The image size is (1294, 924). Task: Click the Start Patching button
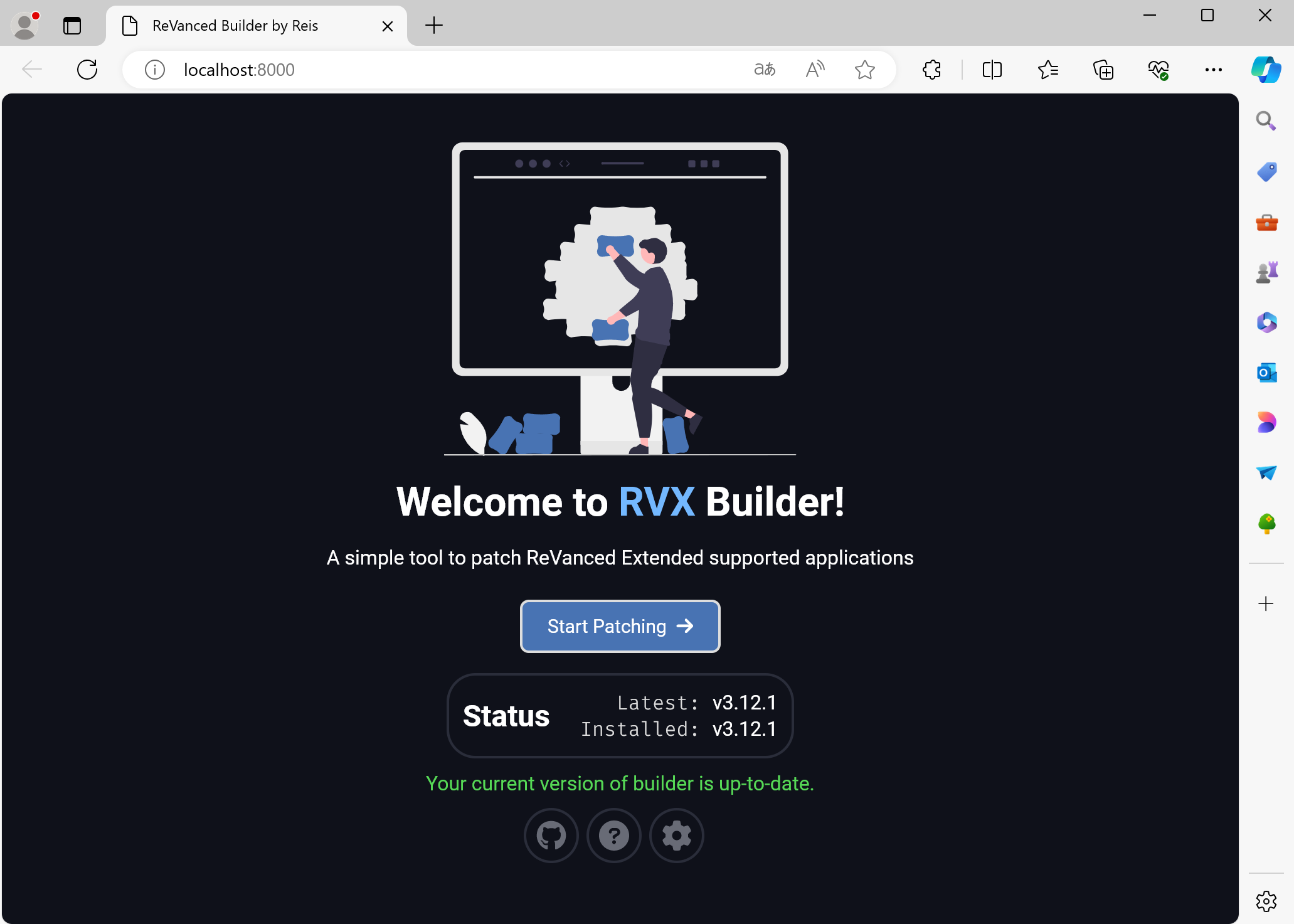pos(620,626)
